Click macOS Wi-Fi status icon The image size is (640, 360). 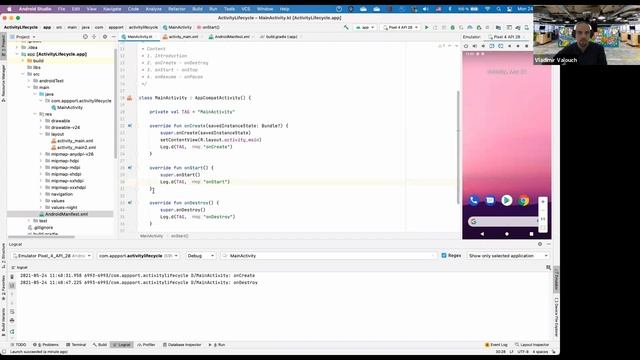coord(487,9)
